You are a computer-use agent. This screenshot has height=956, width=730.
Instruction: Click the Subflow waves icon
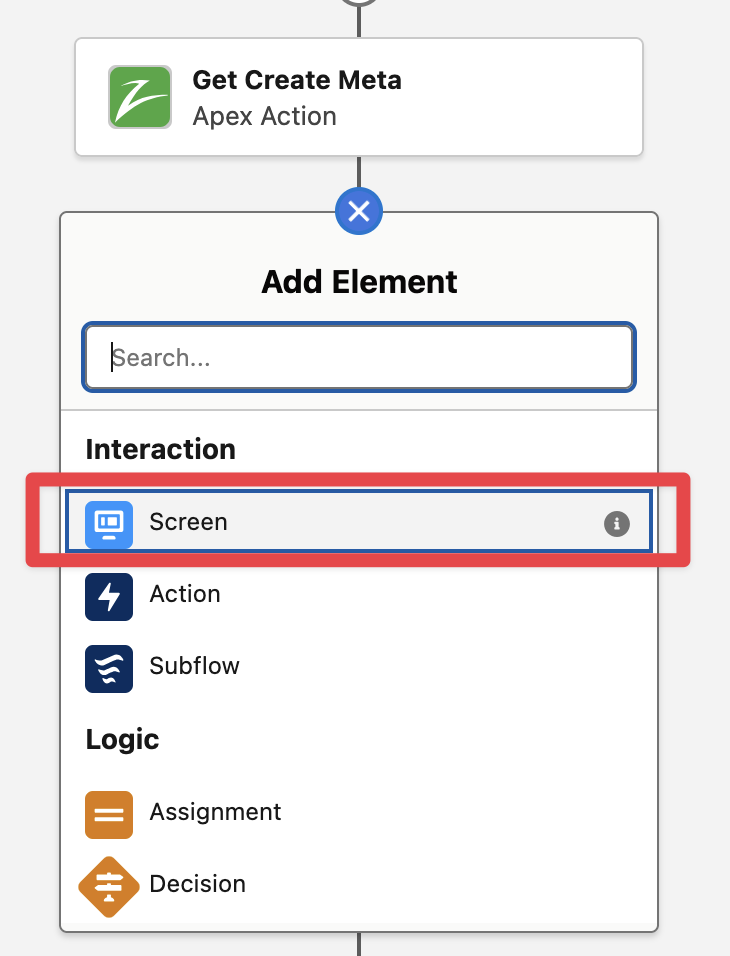(x=109, y=666)
